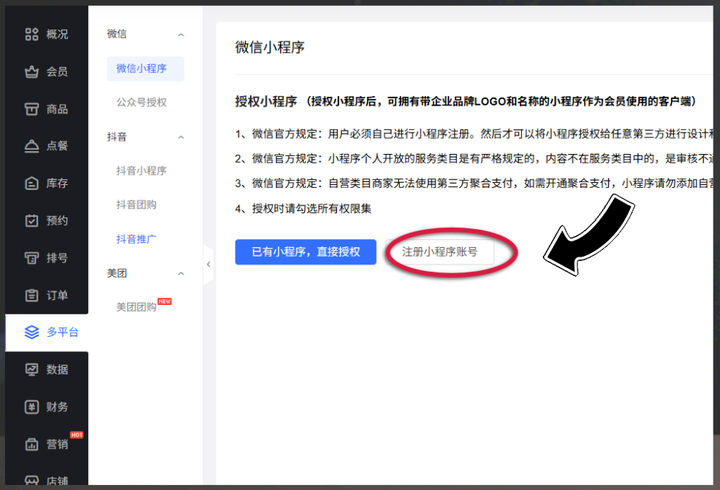Open 数据 menu label
720x490 pixels.
pos(57,369)
